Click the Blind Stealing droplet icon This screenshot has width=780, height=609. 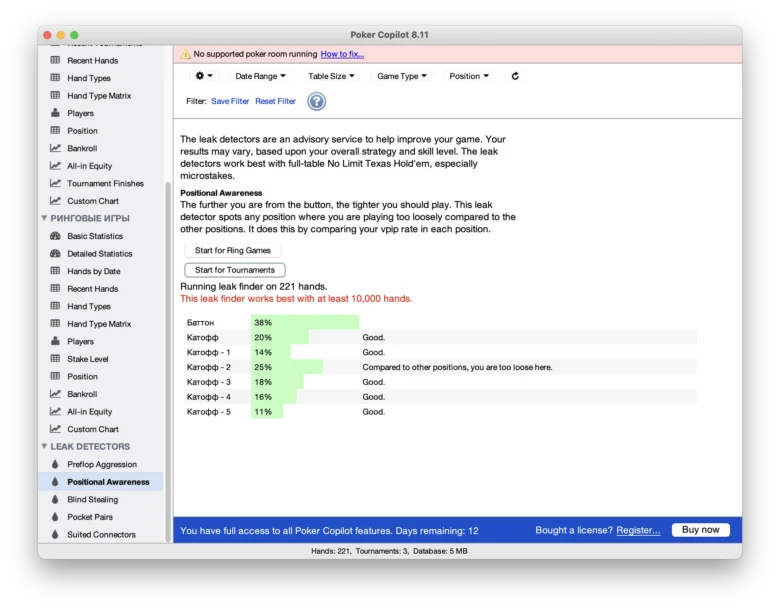(55, 499)
